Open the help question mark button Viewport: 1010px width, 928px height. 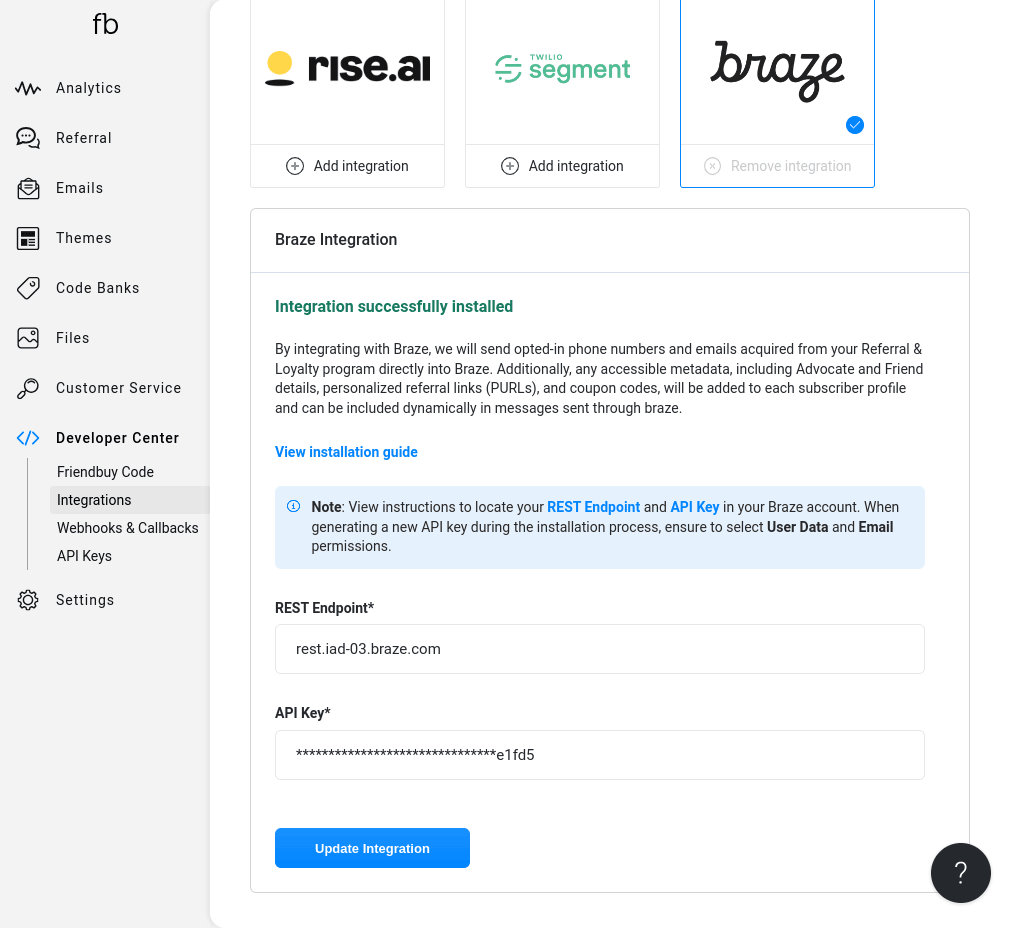coord(960,873)
